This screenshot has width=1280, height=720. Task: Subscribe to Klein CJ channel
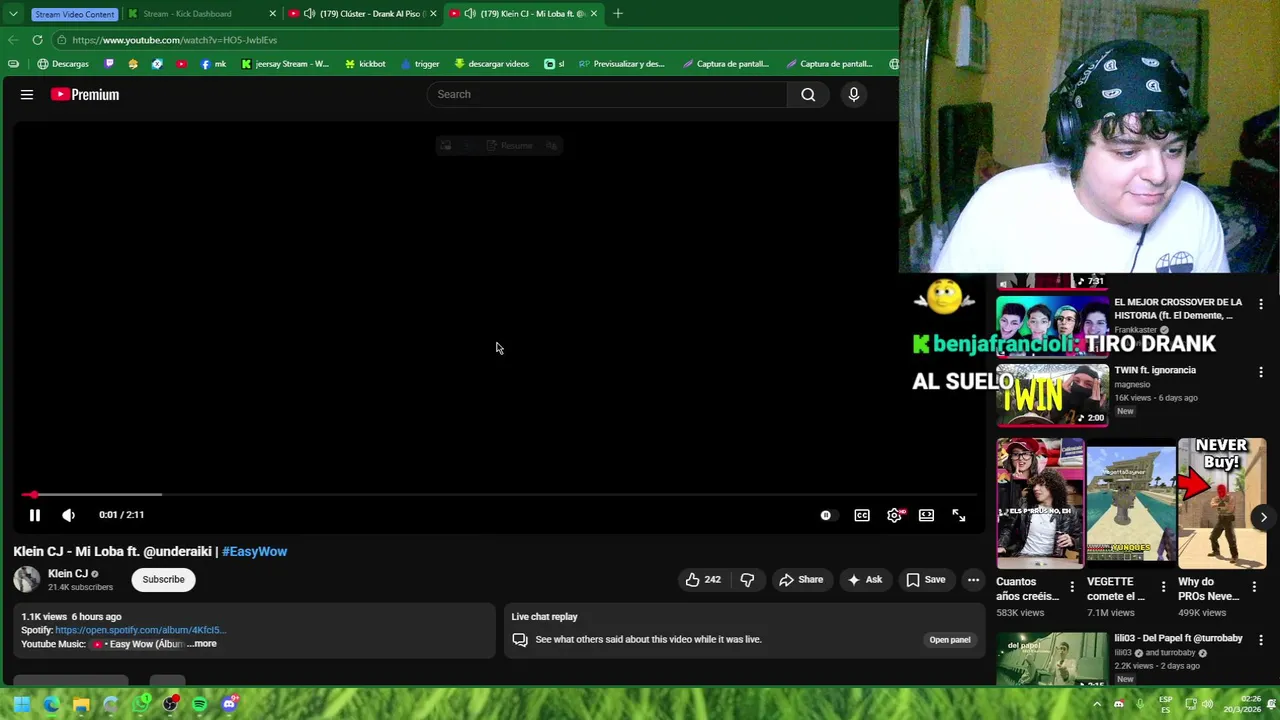(163, 579)
